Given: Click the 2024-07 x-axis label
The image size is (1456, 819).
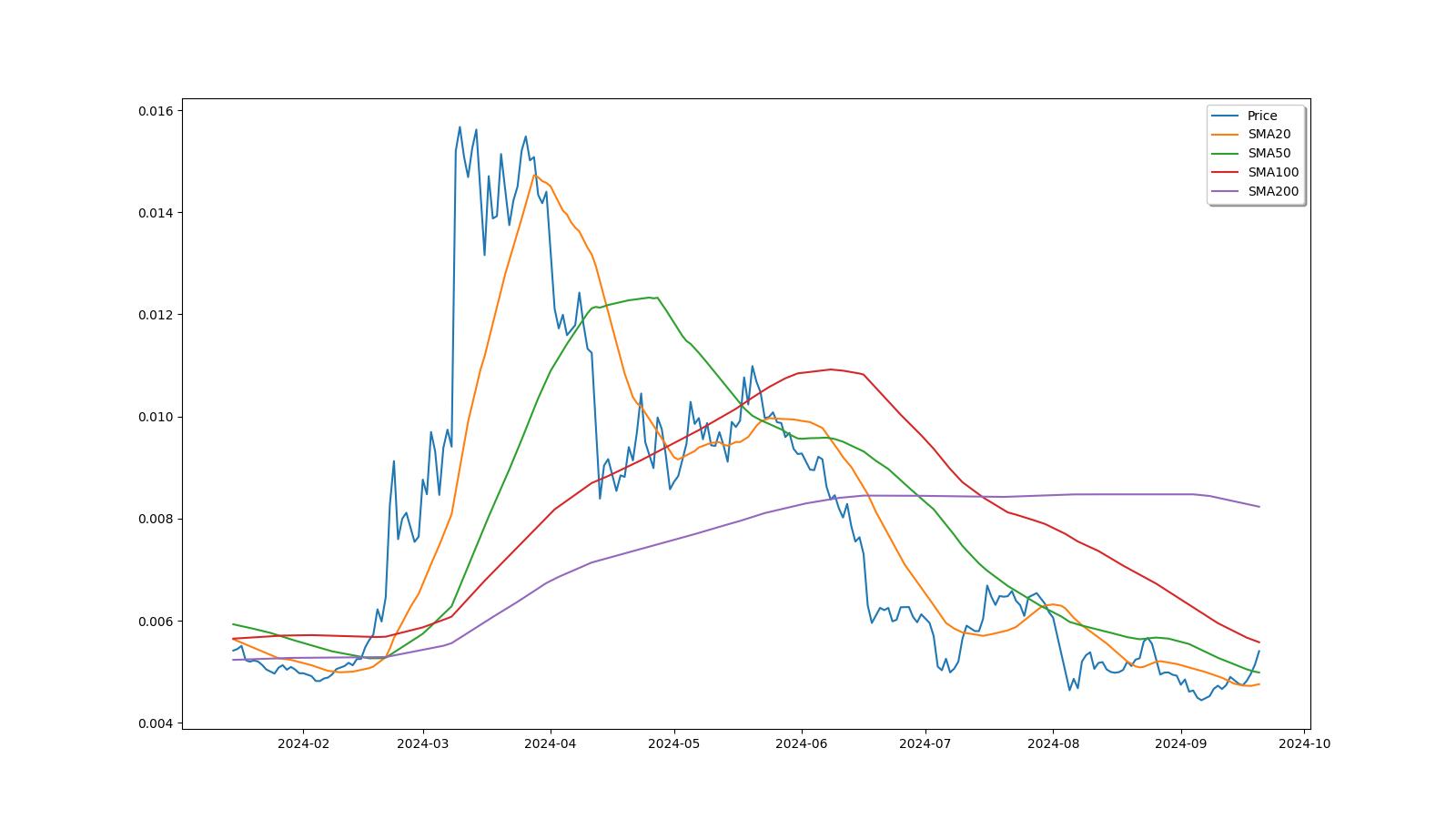Looking at the screenshot, I should pyautogui.click(x=925, y=743).
